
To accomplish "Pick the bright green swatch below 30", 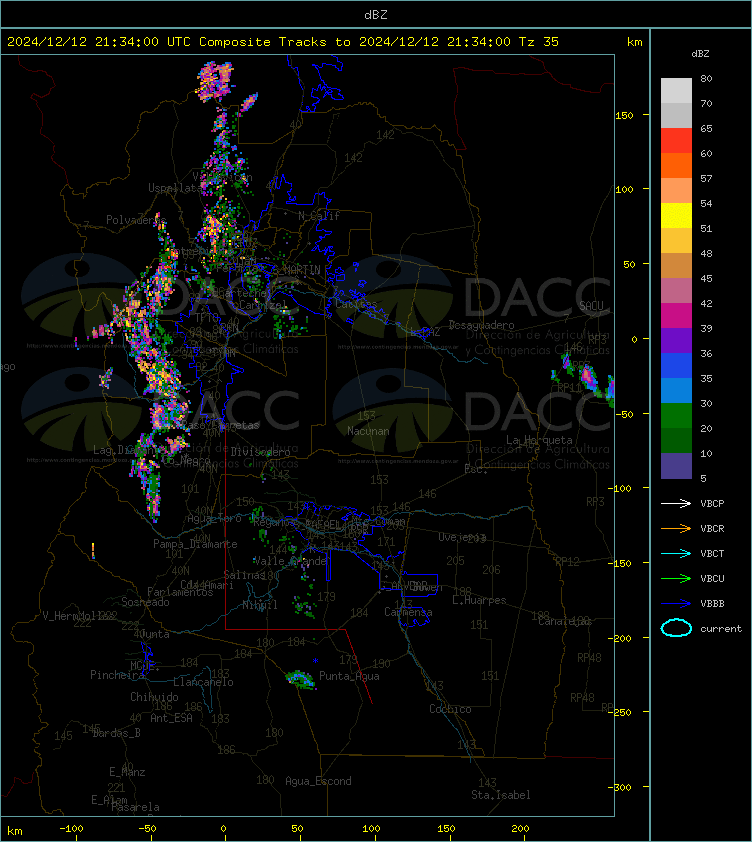I will [x=676, y=415].
